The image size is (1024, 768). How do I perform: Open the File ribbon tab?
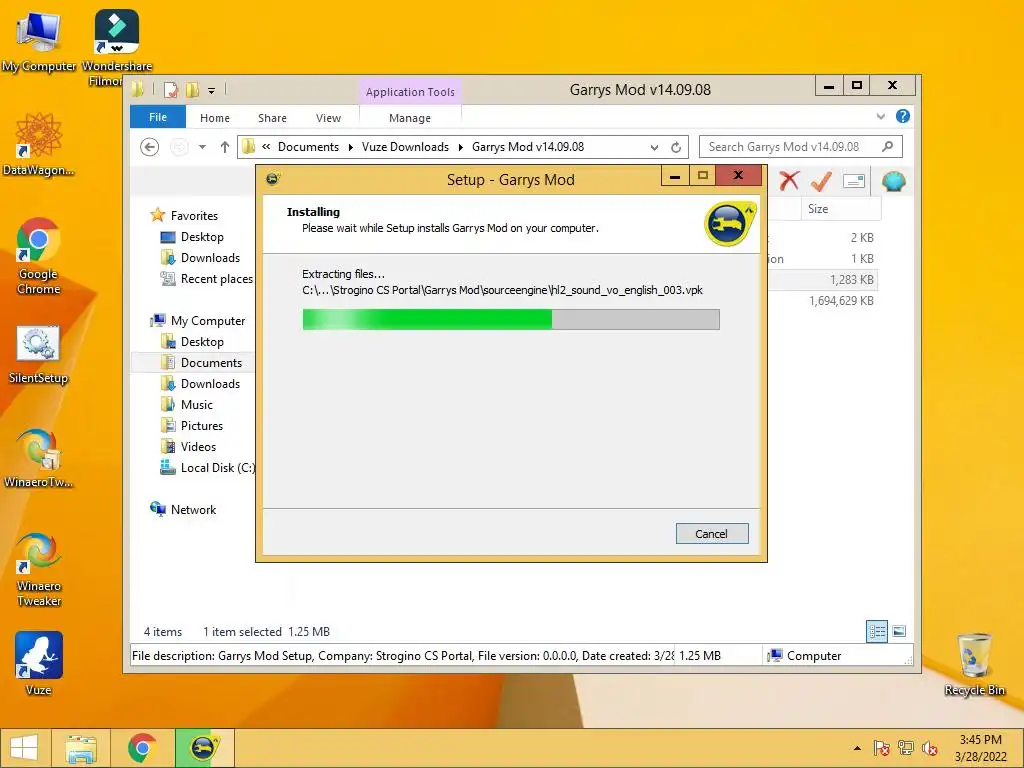click(158, 117)
